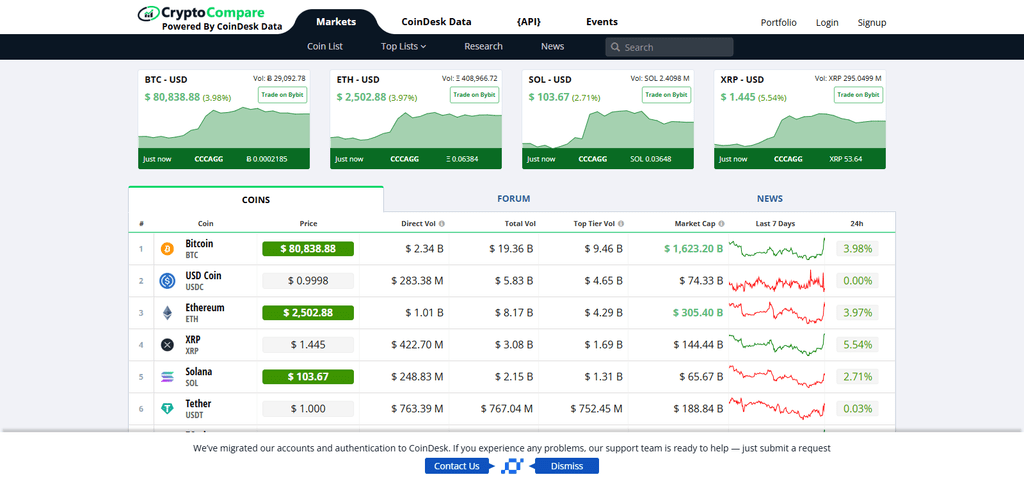This screenshot has height=490, width=1024.
Task: Click Trade on Bybit for SOL
Action: point(666,95)
